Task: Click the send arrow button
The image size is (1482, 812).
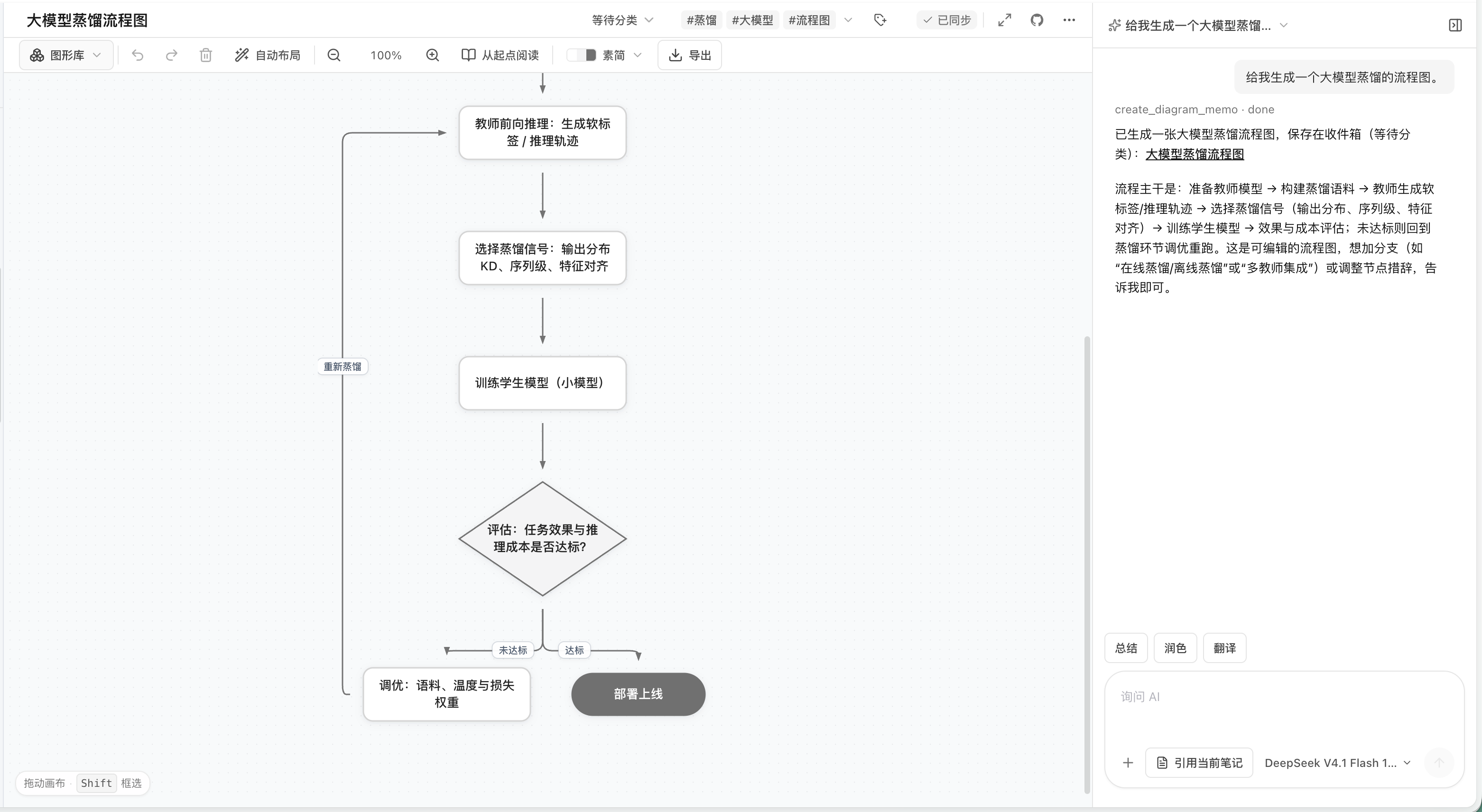Action: point(1439,763)
